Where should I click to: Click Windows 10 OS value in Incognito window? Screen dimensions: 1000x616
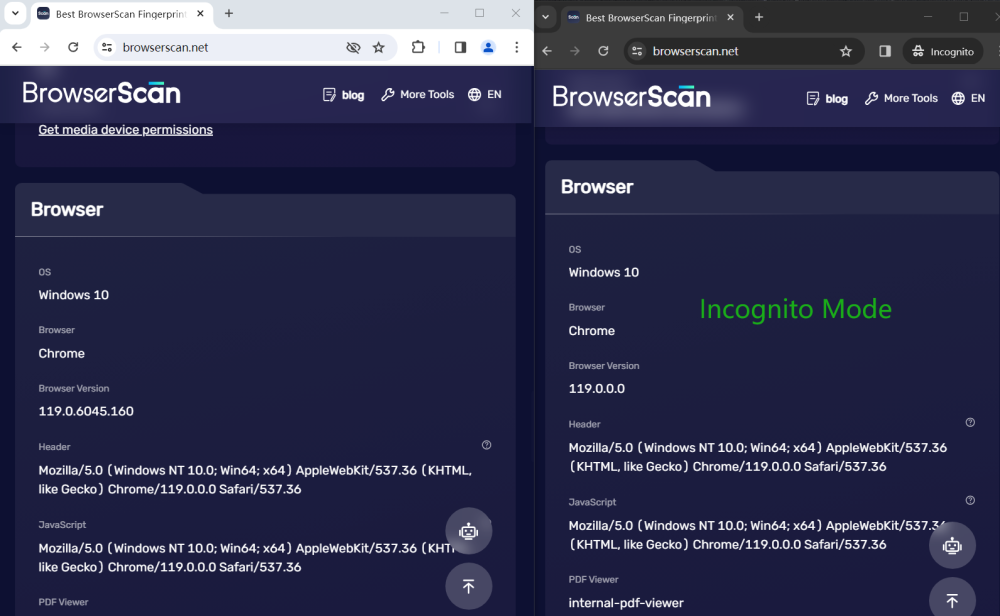click(x=604, y=272)
